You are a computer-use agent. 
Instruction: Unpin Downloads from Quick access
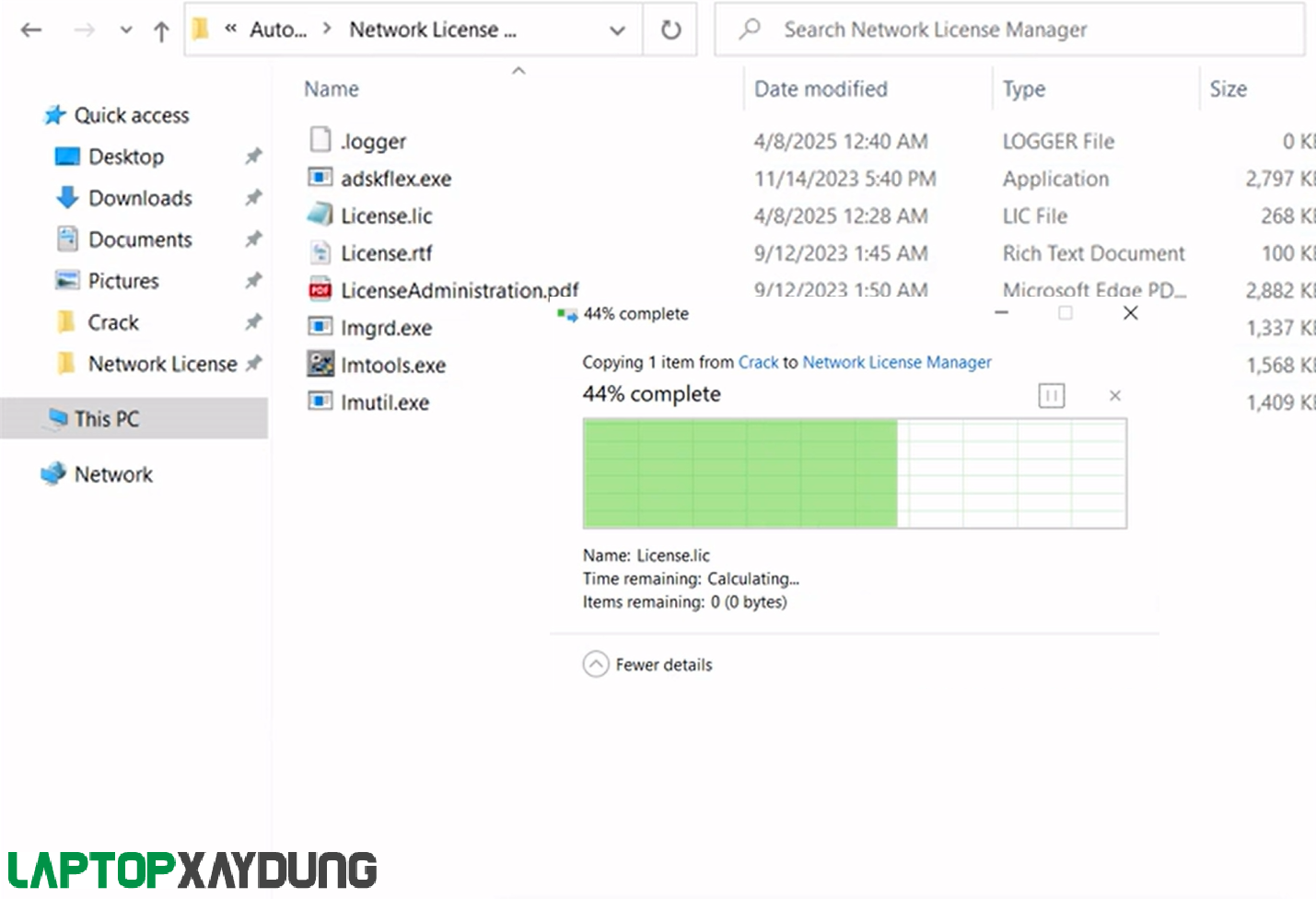[253, 197]
